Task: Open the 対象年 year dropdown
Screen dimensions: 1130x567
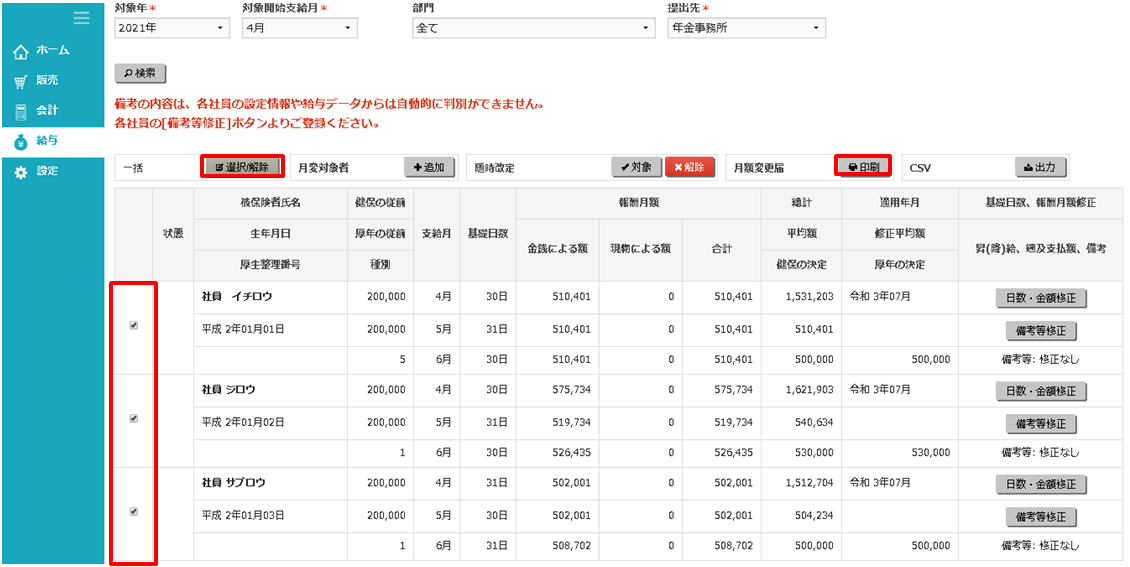Action: click(x=172, y=28)
